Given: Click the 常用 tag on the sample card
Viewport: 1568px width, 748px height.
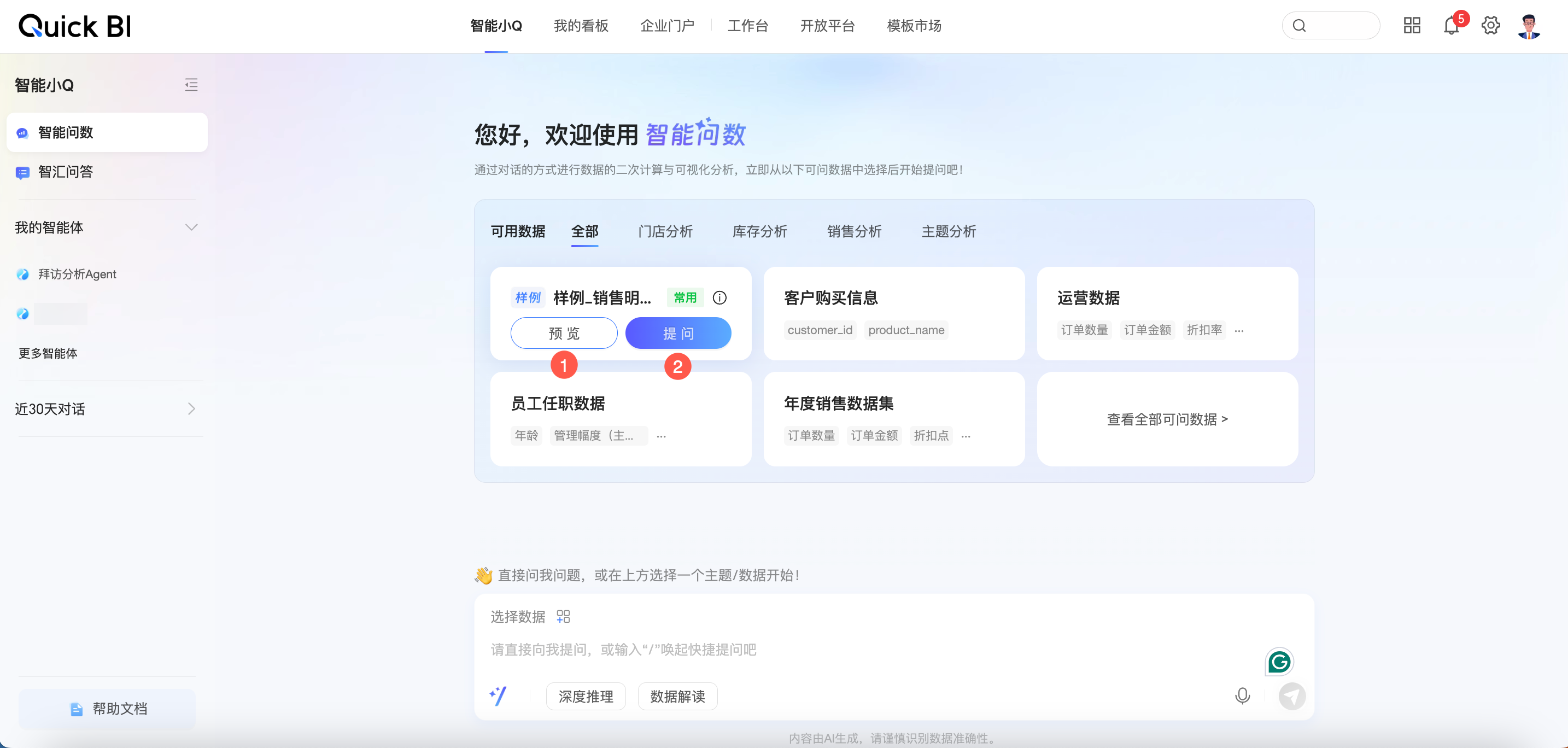Looking at the screenshot, I should [686, 297].
